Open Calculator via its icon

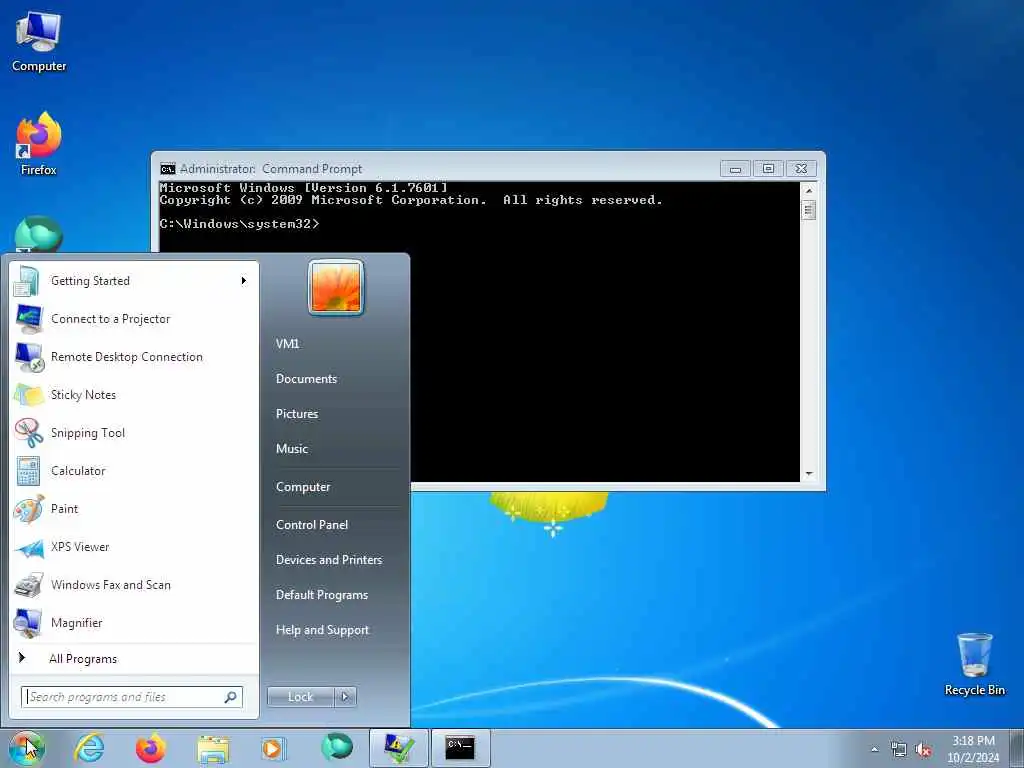28,471
